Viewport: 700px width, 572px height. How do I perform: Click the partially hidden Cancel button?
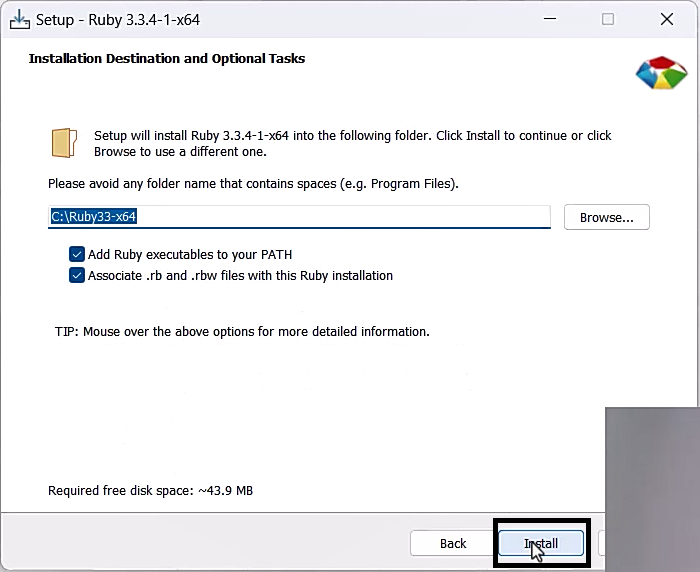601,543
